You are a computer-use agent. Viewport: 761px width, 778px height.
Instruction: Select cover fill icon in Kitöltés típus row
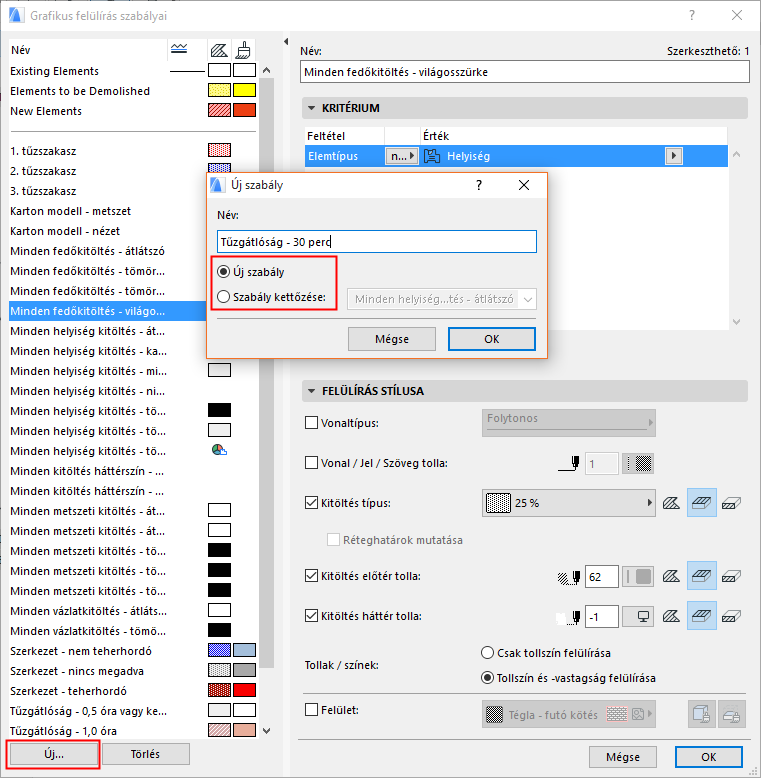point(701,503)
